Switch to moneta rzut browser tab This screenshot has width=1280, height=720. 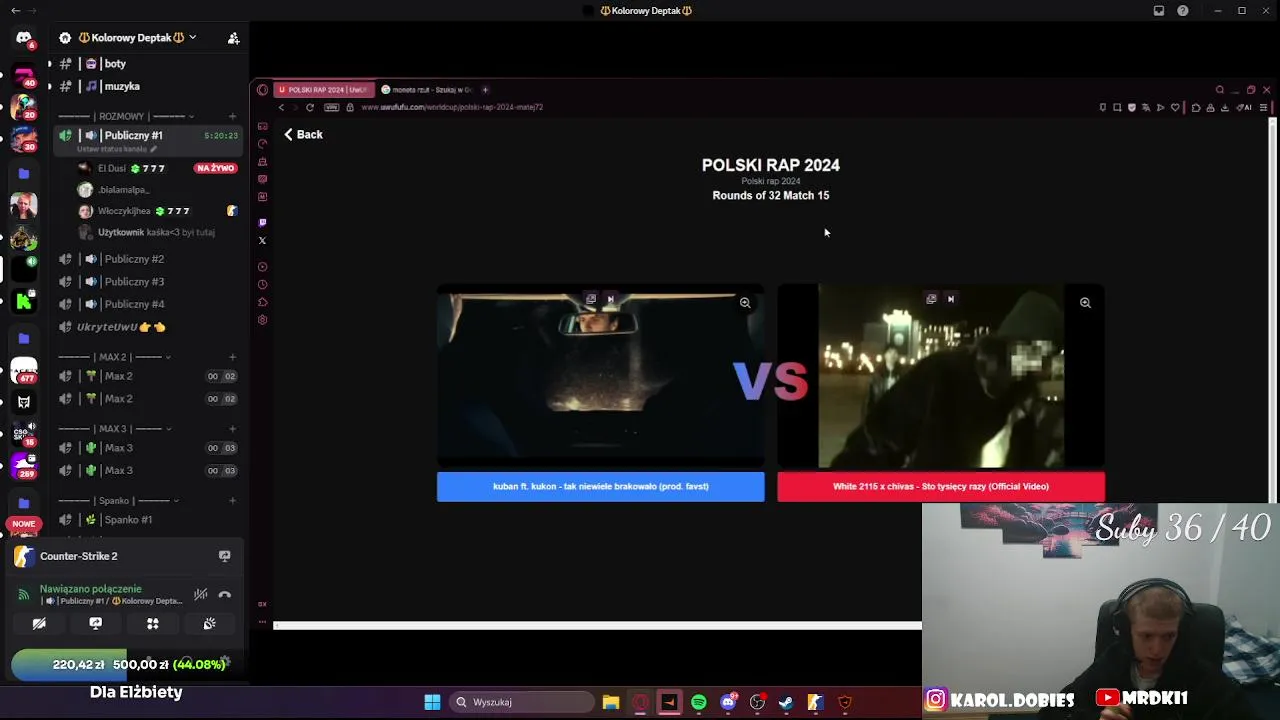[x=426, y=90]
